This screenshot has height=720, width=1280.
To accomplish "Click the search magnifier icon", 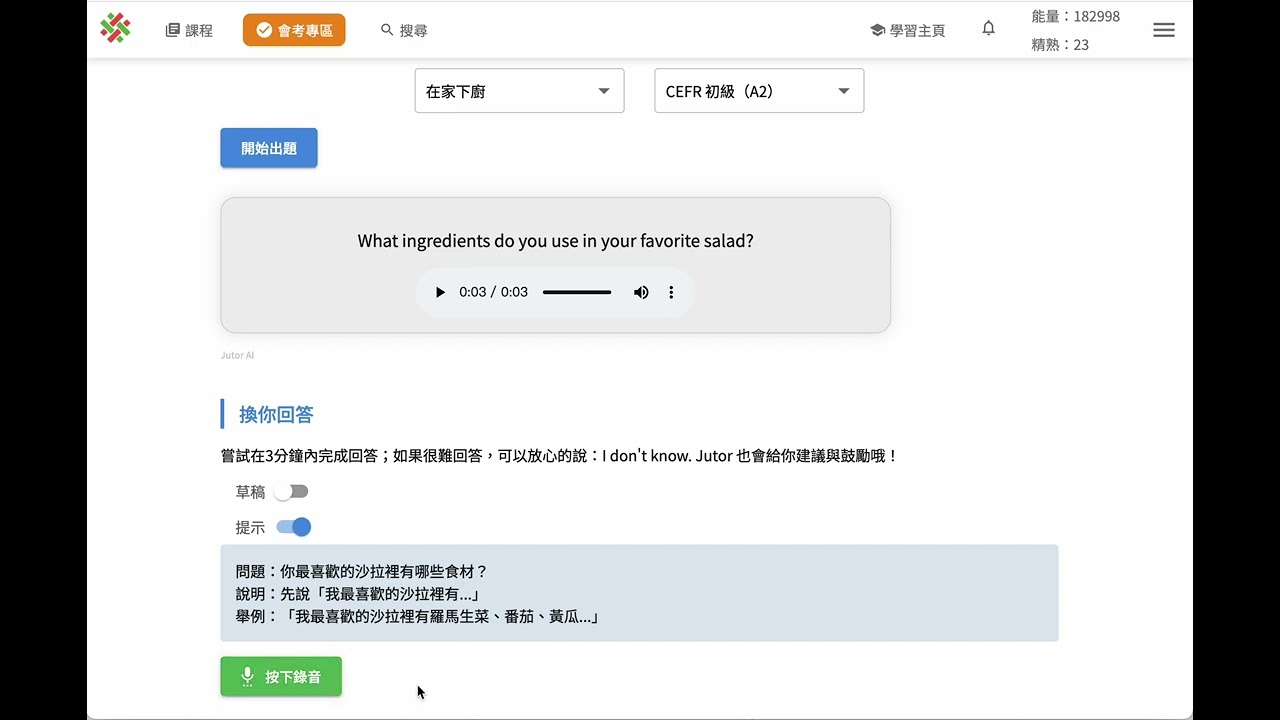I will point(387,30).
